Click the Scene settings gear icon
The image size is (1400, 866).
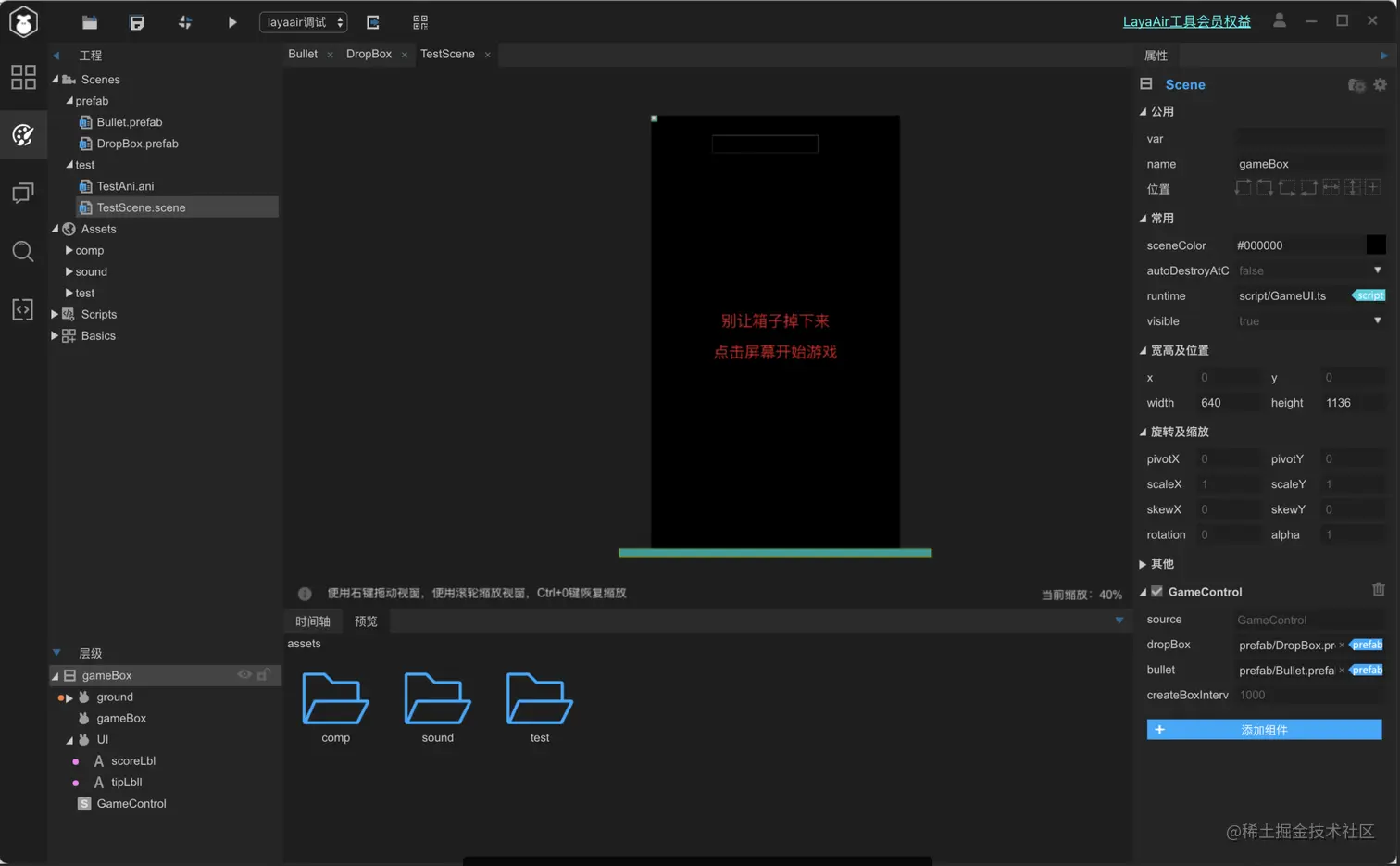point(1379,84)
